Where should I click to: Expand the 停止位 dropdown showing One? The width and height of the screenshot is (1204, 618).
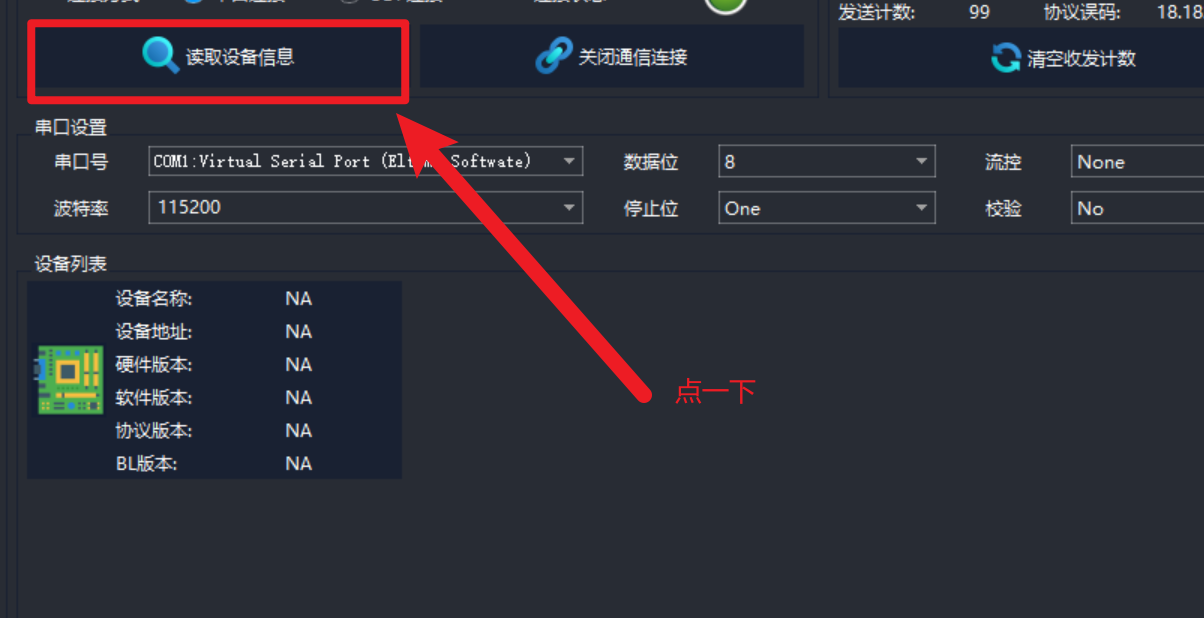coord(827,208)
